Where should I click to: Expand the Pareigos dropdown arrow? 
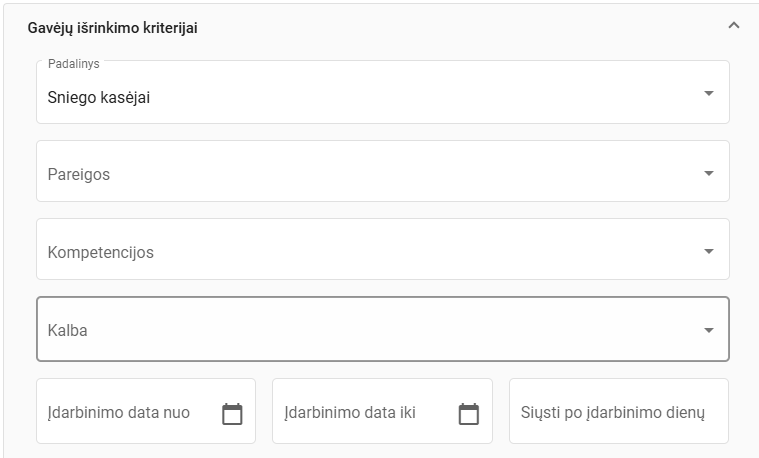coord(708,173)
